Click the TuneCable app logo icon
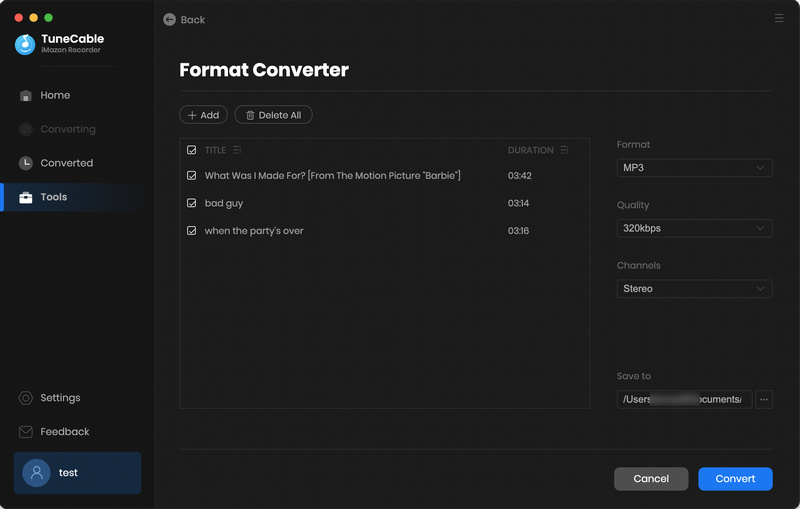This screenshot has width=800, height=509. click(25, 44)
